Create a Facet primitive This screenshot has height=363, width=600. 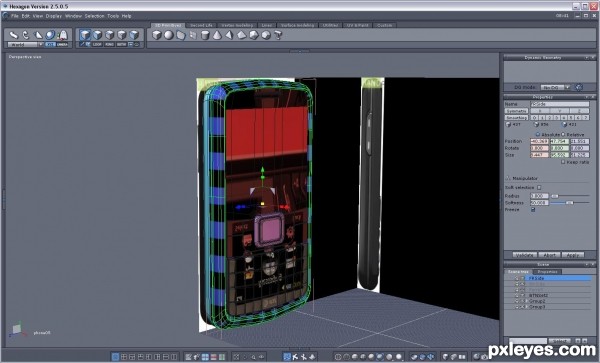(x=181, y=35)
